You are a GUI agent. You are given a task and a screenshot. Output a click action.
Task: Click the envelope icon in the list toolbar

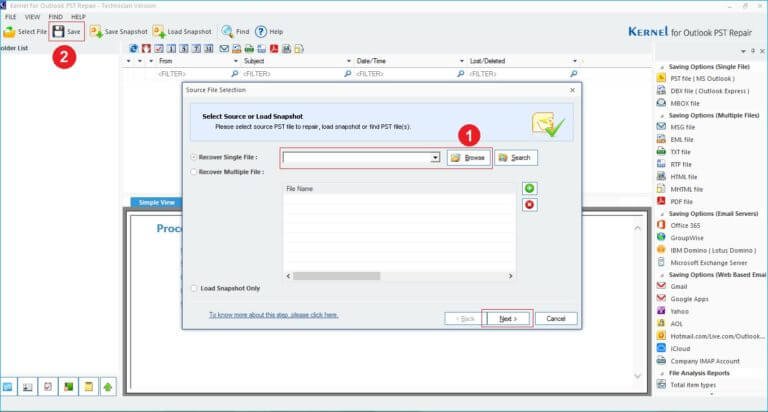pos(224,48)
